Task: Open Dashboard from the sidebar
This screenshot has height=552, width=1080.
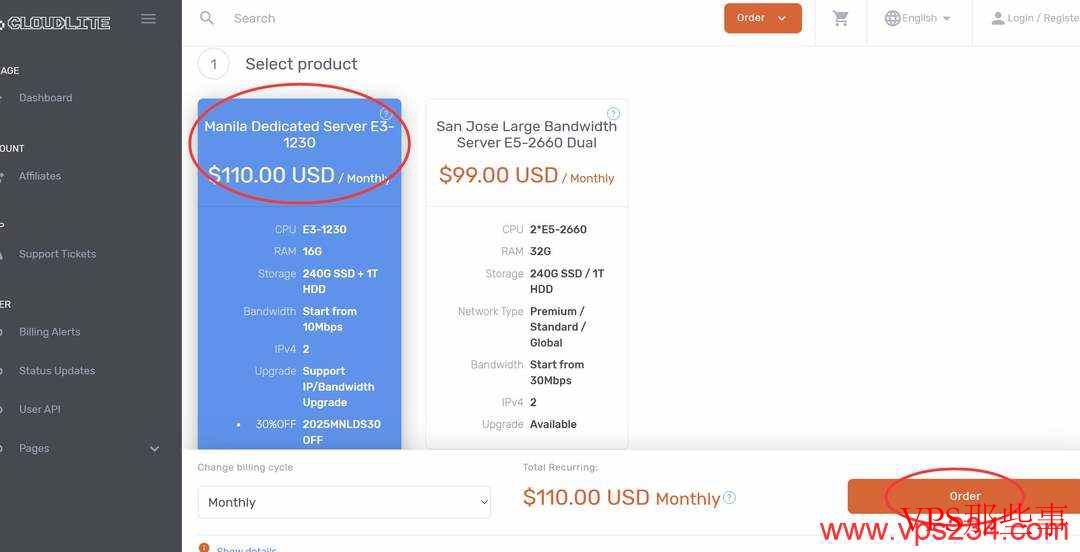Action: coord(46,98)
